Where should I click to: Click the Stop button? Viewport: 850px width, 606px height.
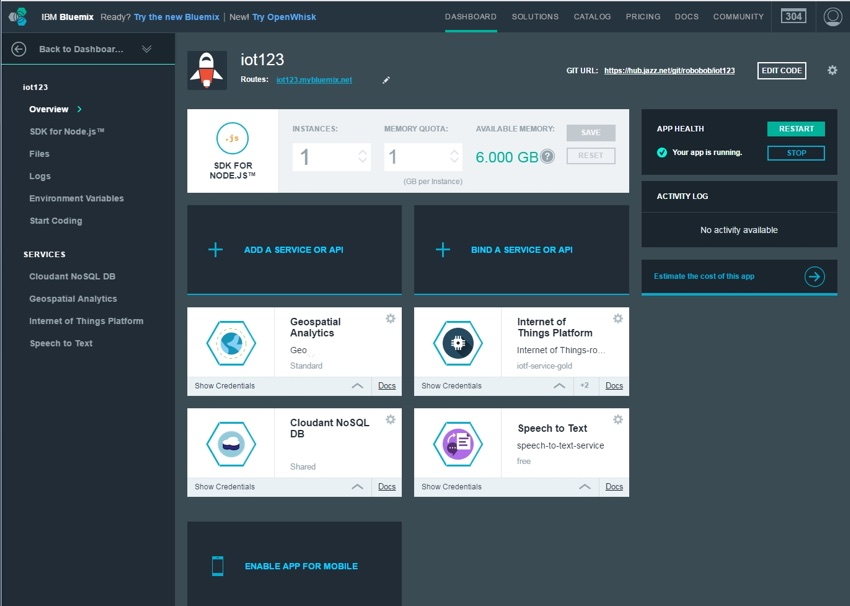(796, 153)
